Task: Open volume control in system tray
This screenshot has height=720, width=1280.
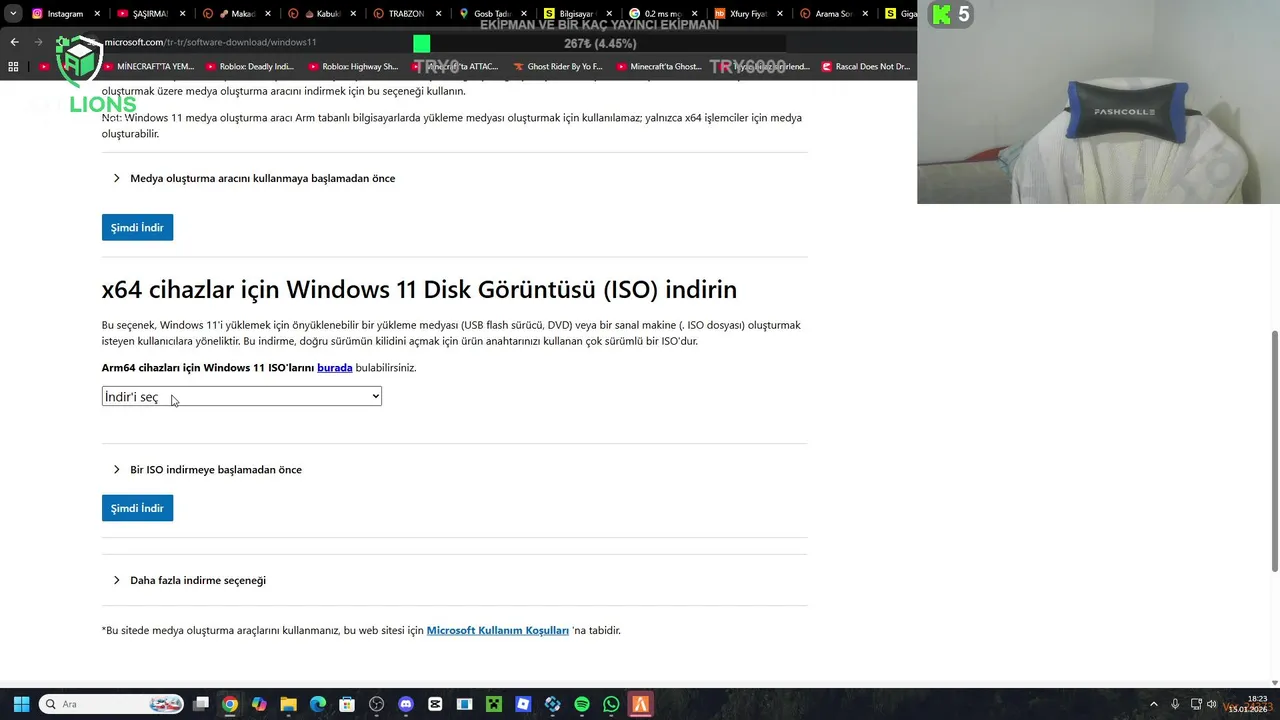Action: pyautogui.click(x=1212, y=704)
